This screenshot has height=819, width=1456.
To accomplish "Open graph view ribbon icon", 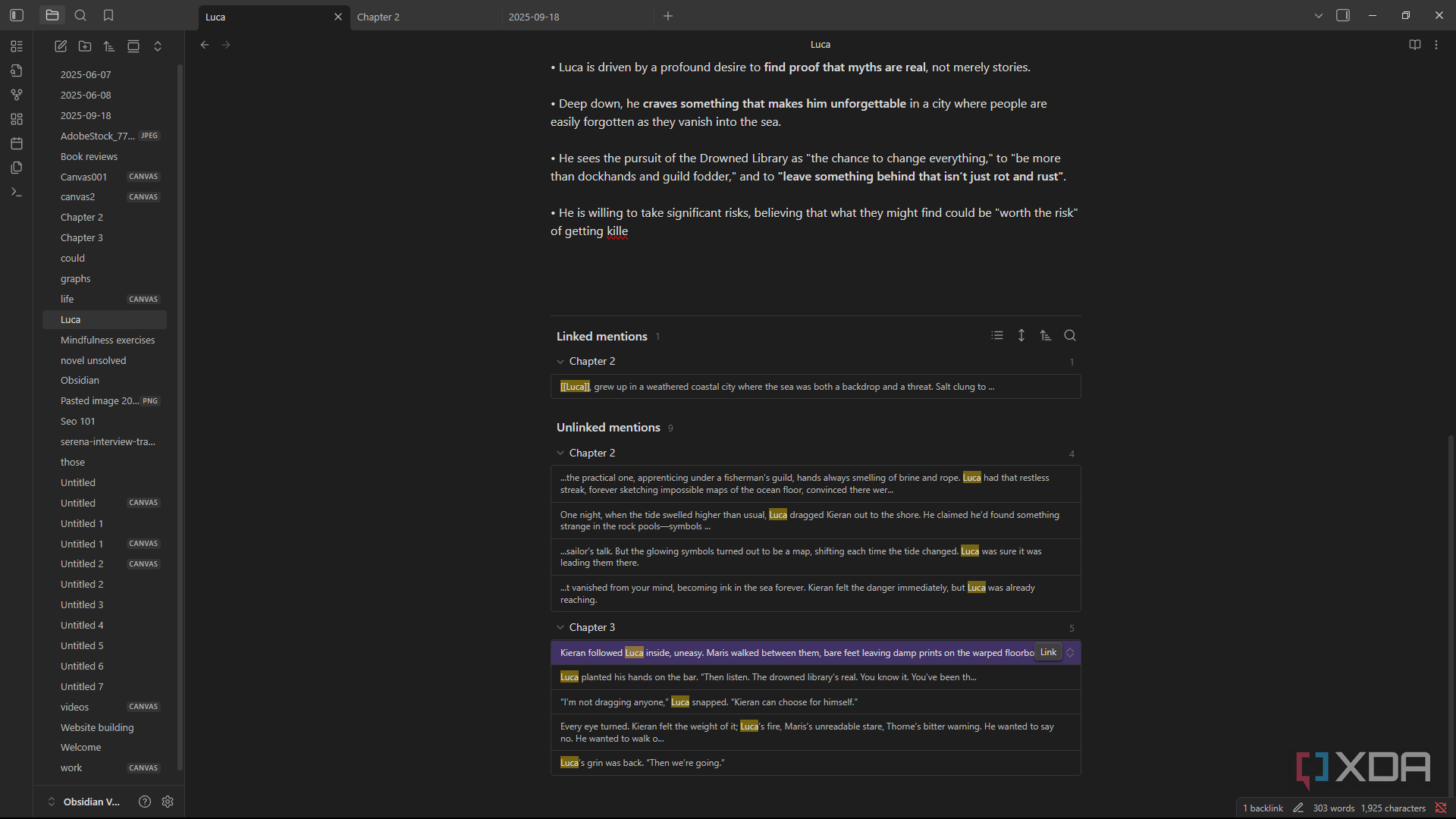I will click(17, 95).
